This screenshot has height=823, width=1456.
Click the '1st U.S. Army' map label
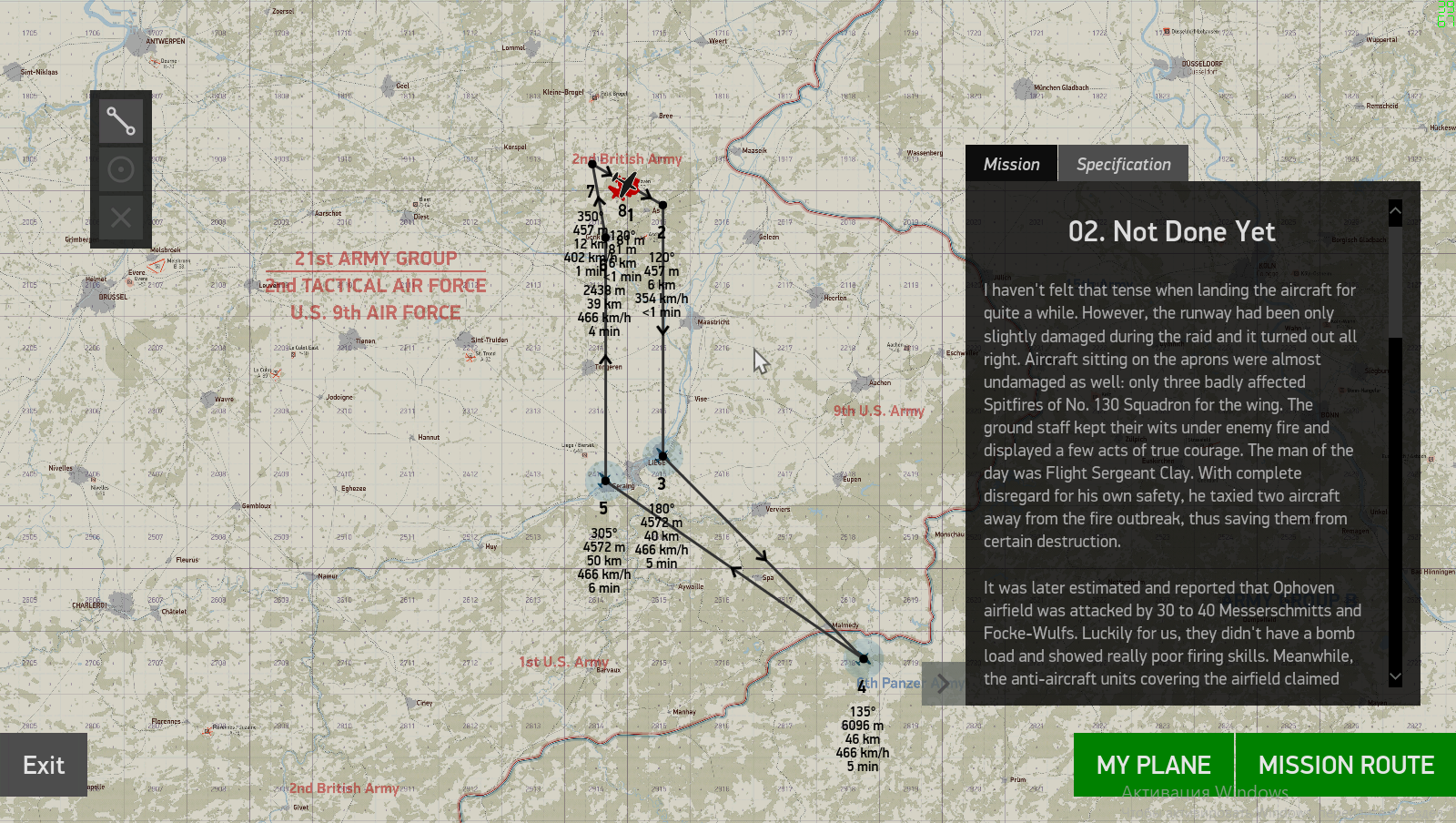coord(563,662)
